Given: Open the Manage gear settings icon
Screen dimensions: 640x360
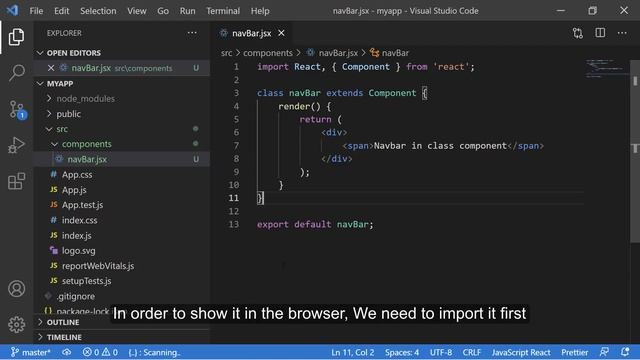Looking at the screenshot, I should click(x=16, y=324).
